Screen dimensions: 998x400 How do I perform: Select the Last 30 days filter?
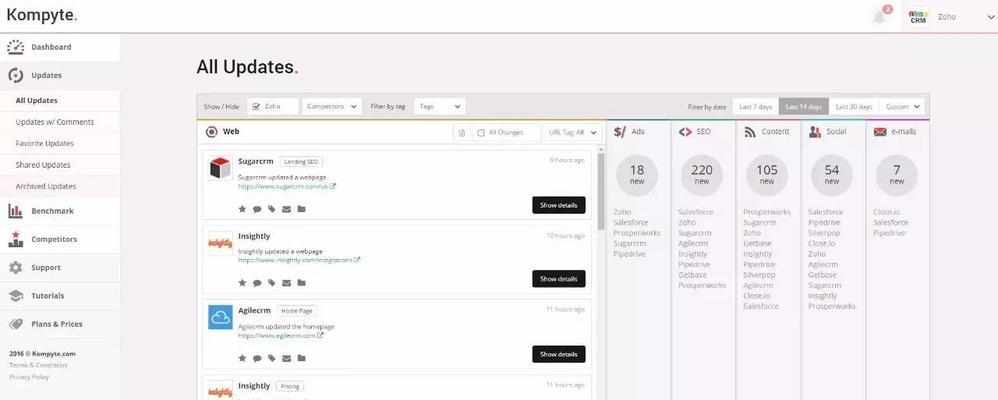(x=854, y=106)
